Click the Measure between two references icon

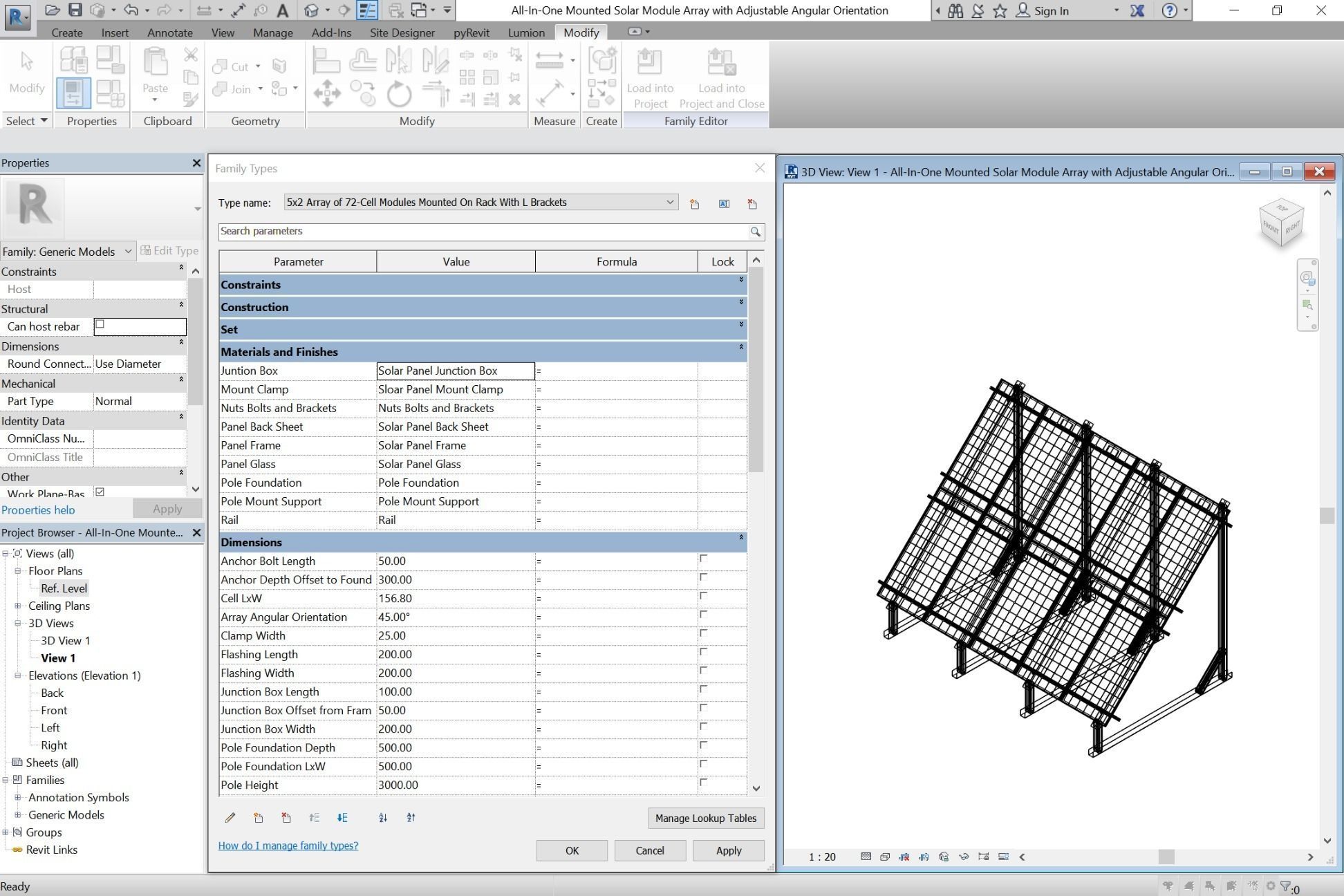click(550, 93)
